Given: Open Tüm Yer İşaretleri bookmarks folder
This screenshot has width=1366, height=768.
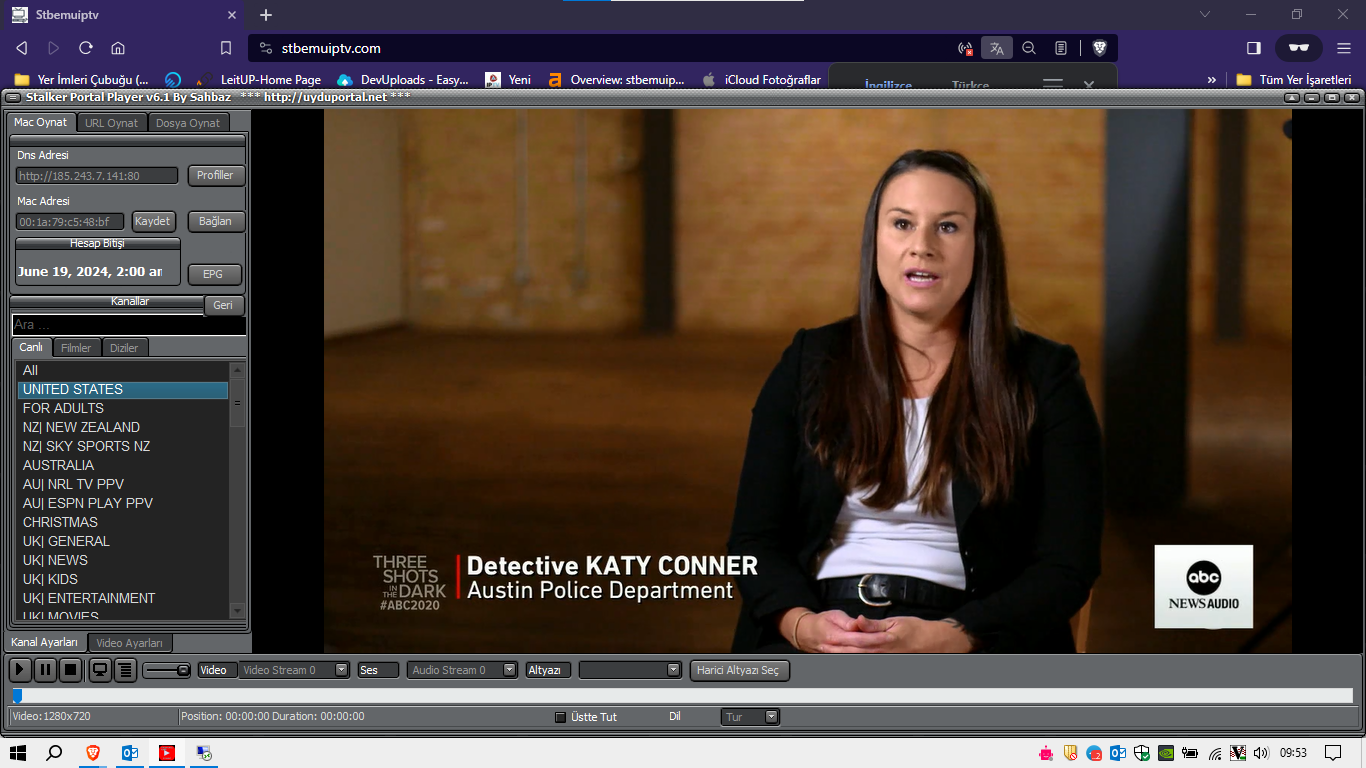Looking at the screenshot, I should [x=1294, y=80].
